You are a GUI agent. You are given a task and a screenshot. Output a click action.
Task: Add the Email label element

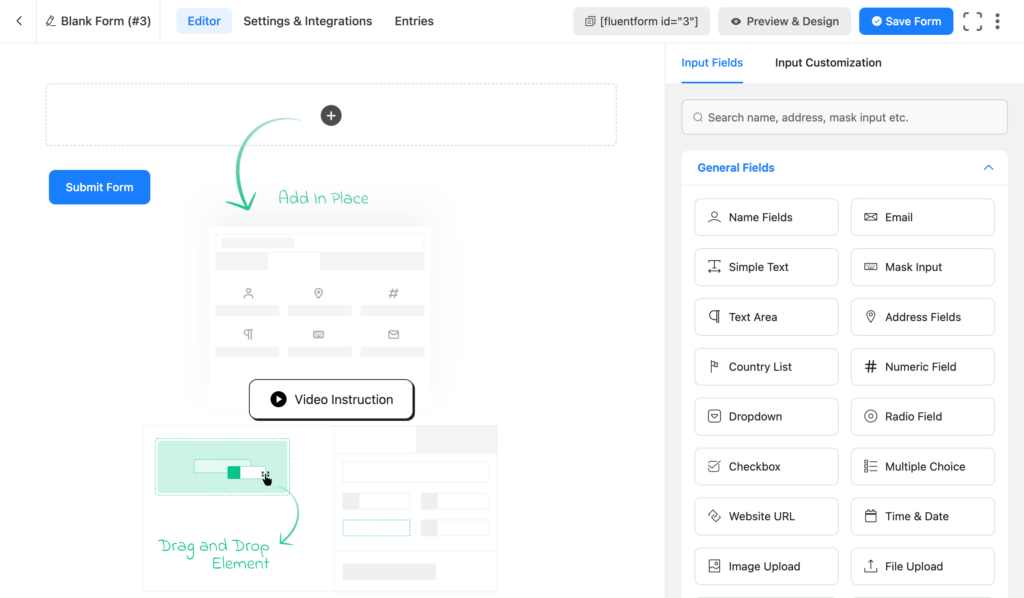899,217
